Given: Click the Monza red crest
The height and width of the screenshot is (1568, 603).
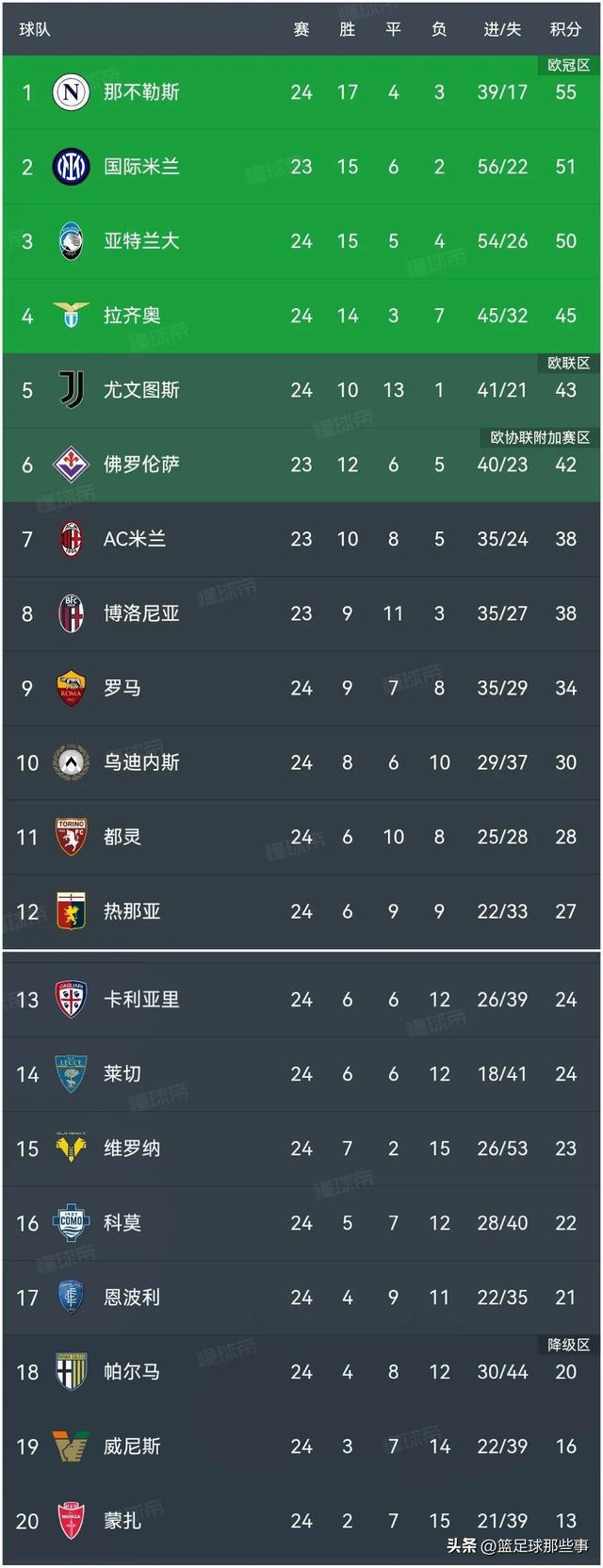Looking at the screenshot, I should (x=71, y=1521).
